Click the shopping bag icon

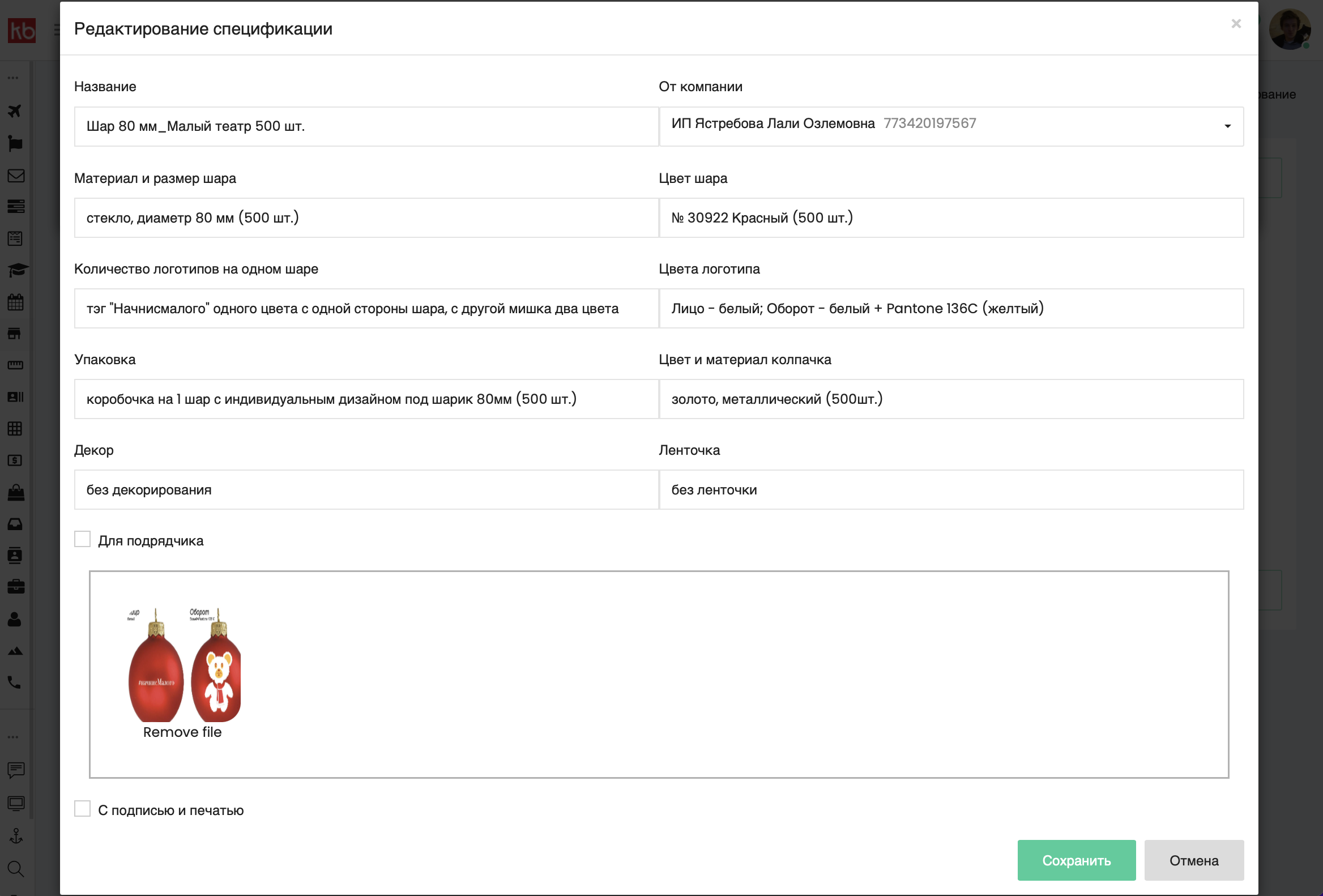pos(16,492)
